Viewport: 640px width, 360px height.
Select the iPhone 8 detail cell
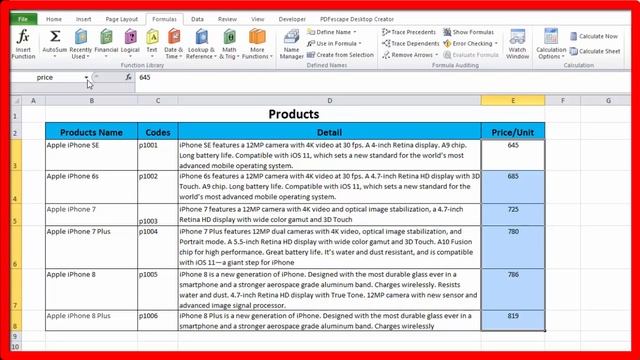pos(329,289)
